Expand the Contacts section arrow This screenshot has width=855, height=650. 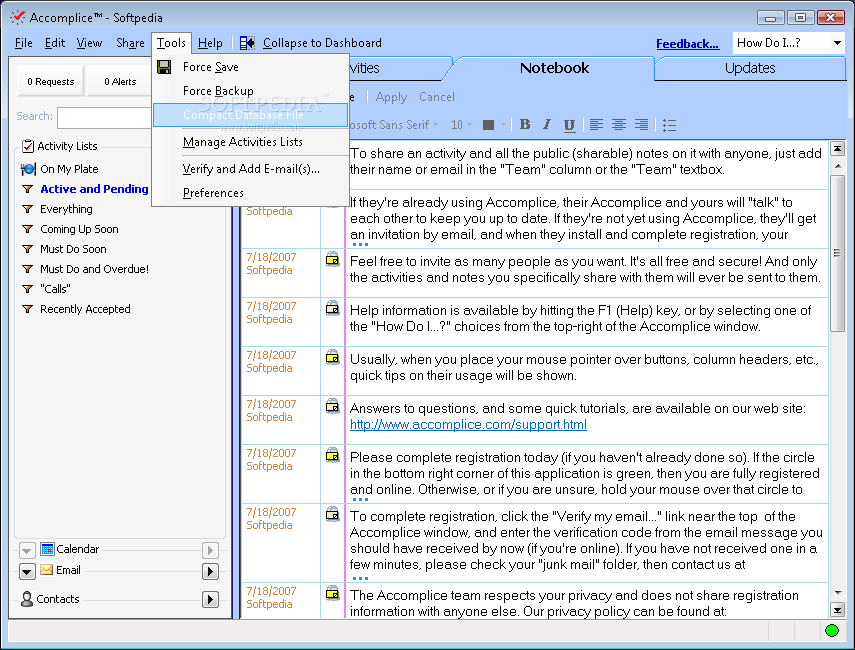[210, 600]
